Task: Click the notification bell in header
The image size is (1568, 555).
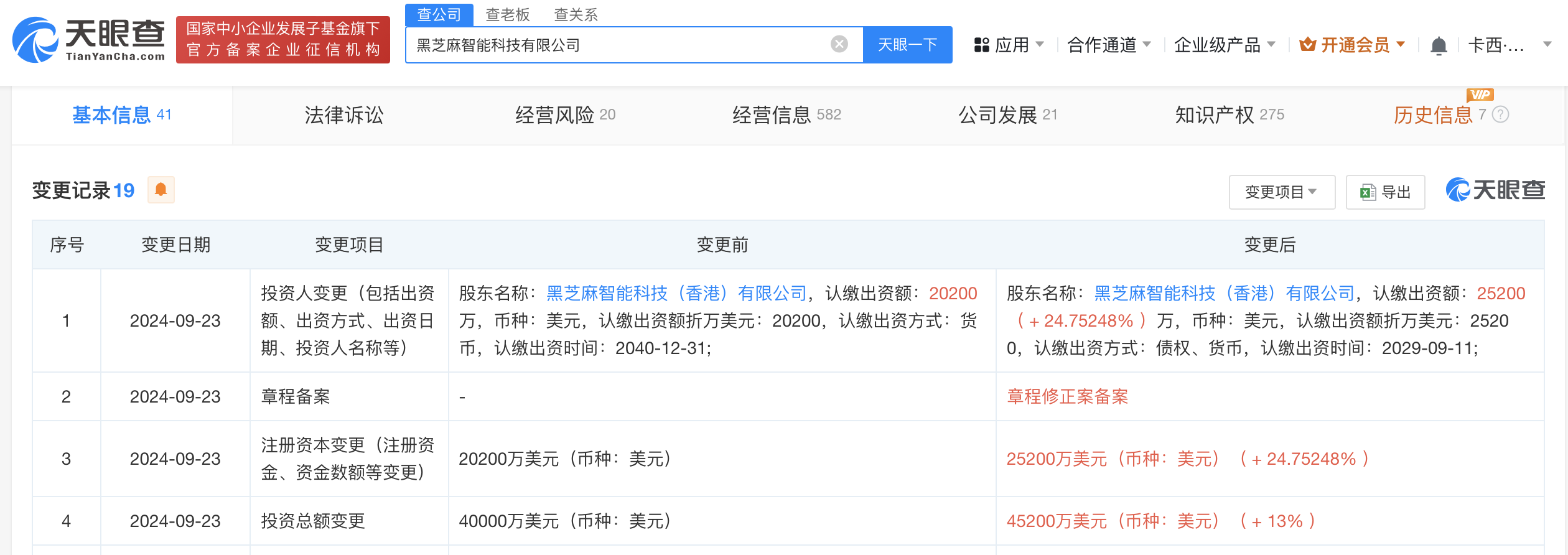Action: pos(1439,45)
